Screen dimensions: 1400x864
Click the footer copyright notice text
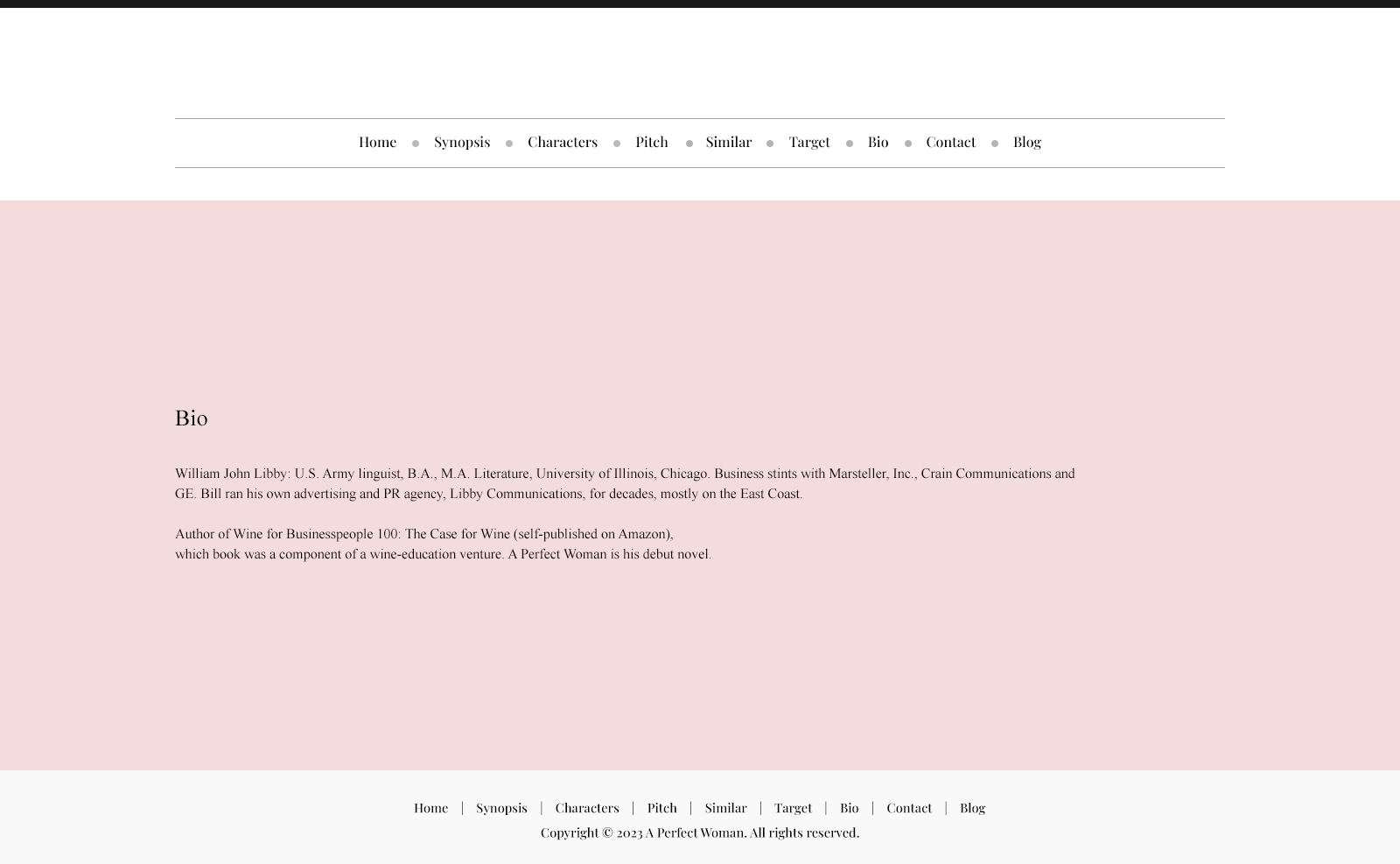[699, 832]
